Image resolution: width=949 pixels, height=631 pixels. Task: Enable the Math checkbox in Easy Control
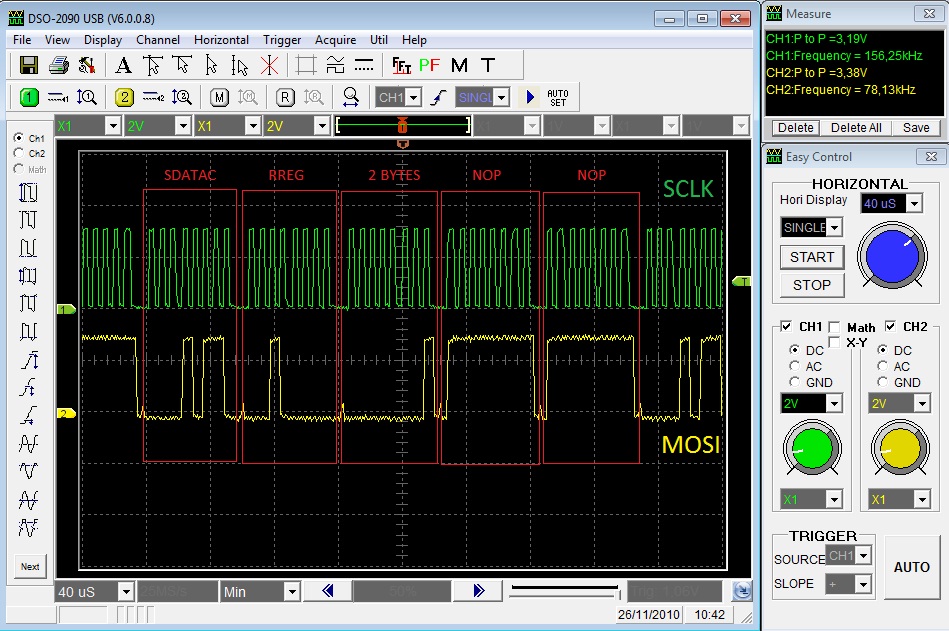(x=834, y=327)
